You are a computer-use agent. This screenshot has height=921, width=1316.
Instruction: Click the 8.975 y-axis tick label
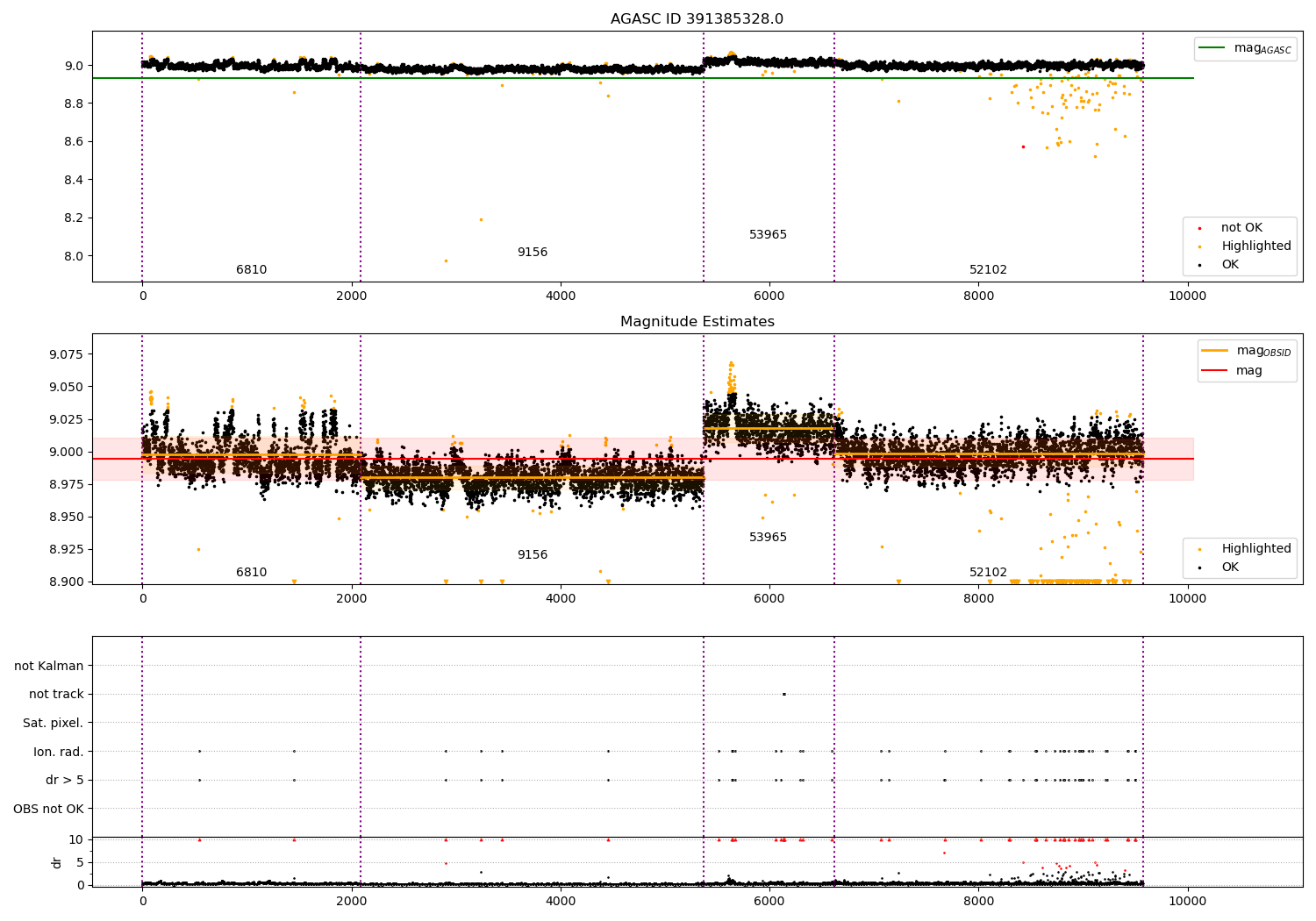coord(66,484)
